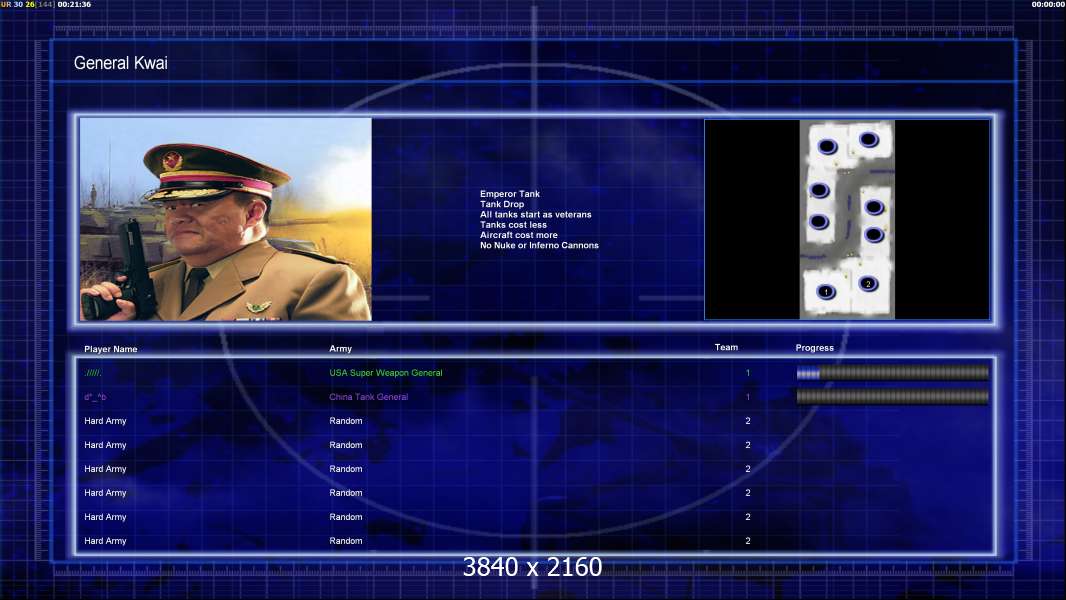Screen dimensions: 1066x600
Task: Click "No Nuke or Inferno Cannons" text
Action: click(x=539, y=245)
